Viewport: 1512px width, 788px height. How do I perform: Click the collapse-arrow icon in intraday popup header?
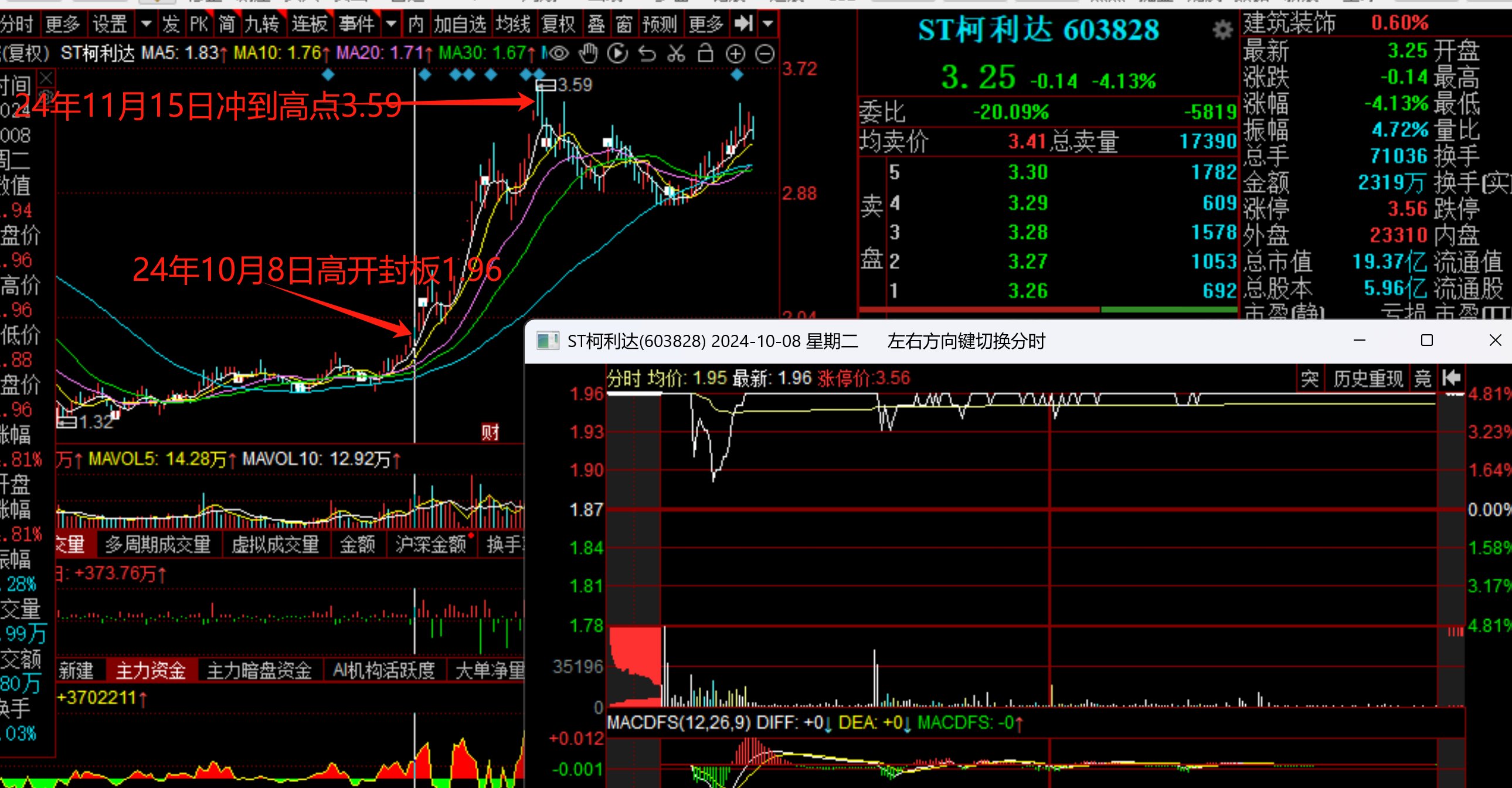1451,378
